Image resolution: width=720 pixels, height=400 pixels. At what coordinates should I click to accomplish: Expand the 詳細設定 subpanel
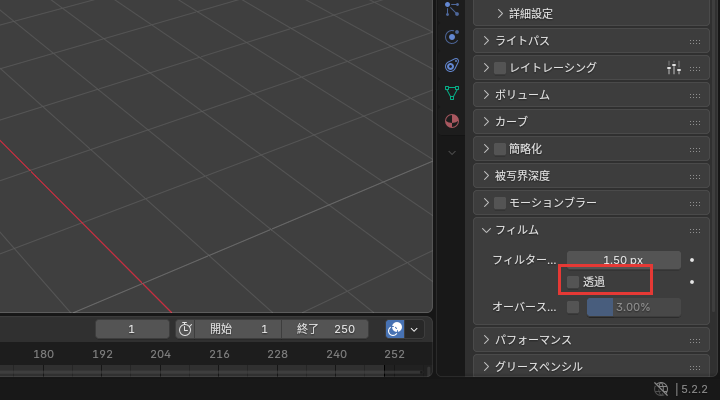(x=501, y=14)
